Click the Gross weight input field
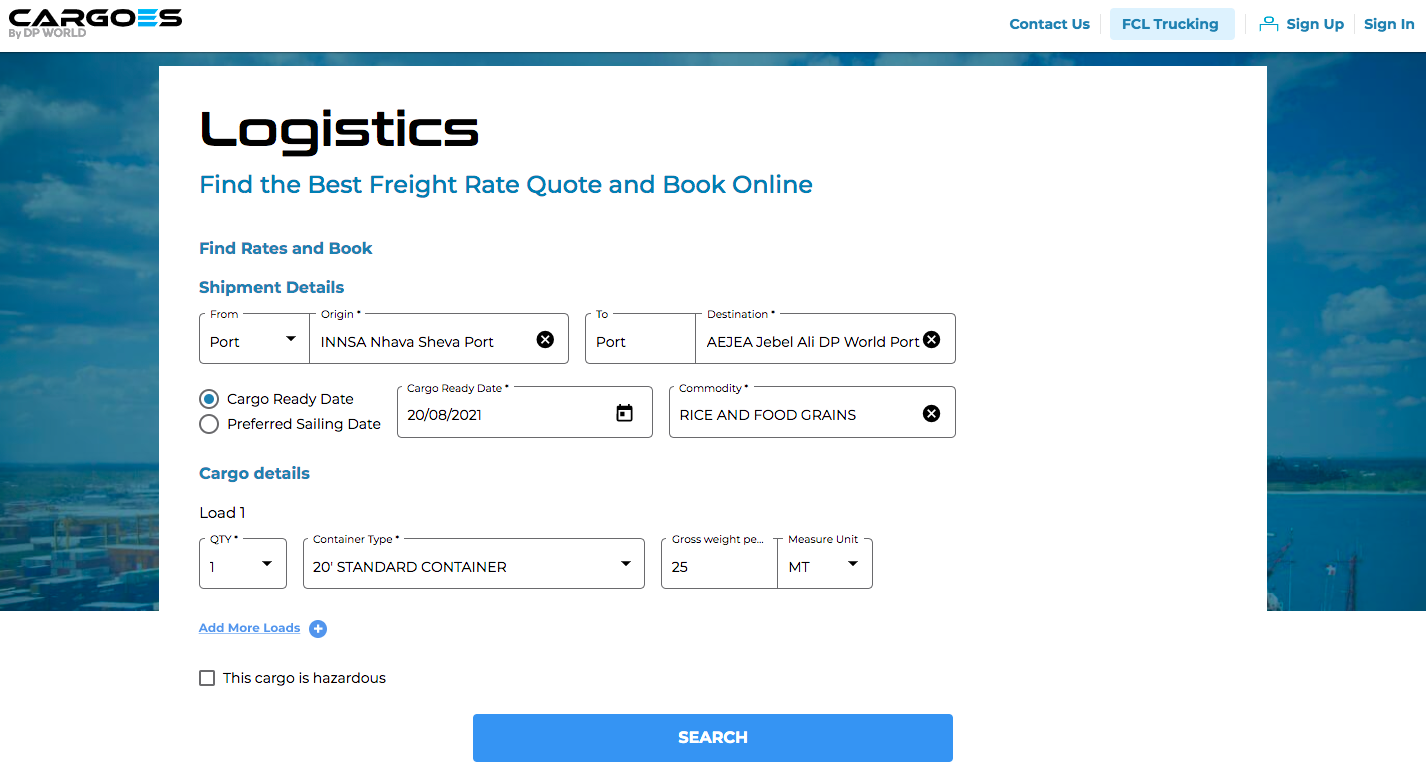The height and width of the screenshot is (769, 1426). 715,565
